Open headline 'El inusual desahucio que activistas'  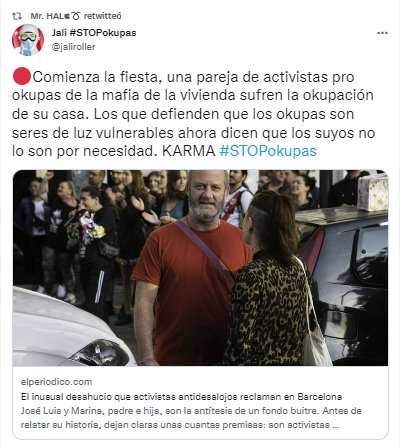coord(181,397)
